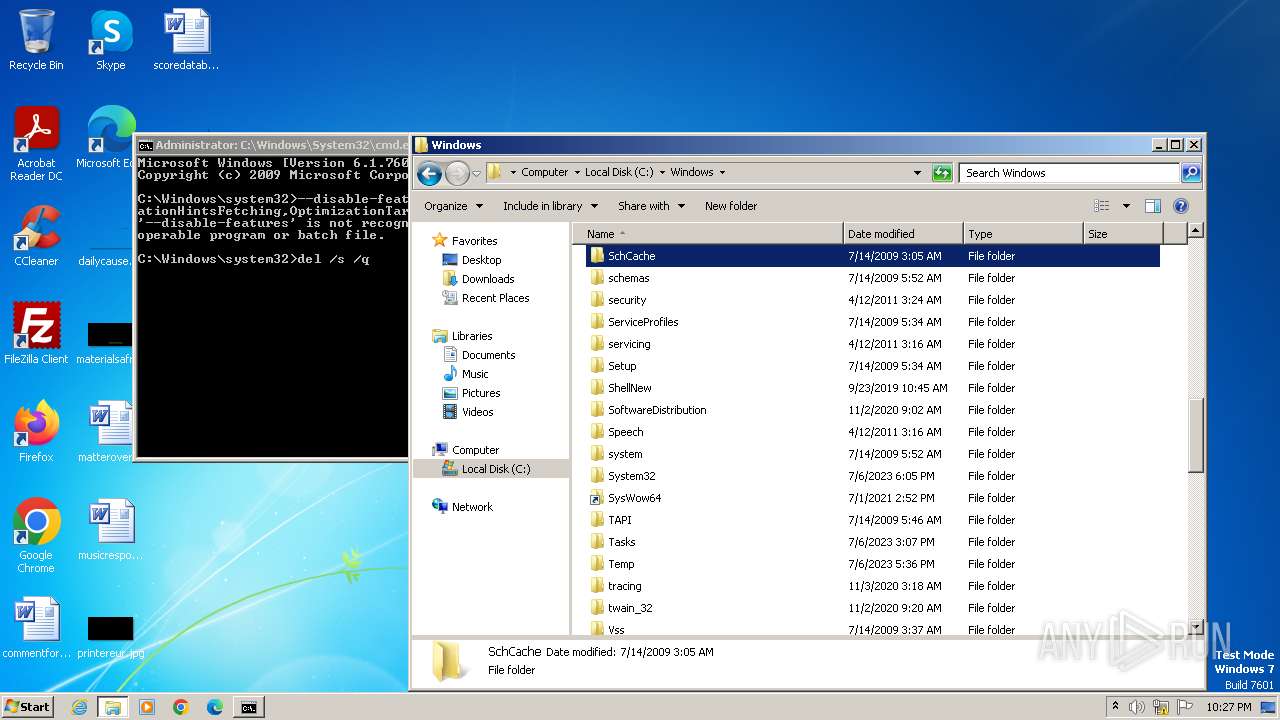The height and width of the screenshot is (720, 1280).
Task: Sort by the Date modified column header
Action: point(903,234)
